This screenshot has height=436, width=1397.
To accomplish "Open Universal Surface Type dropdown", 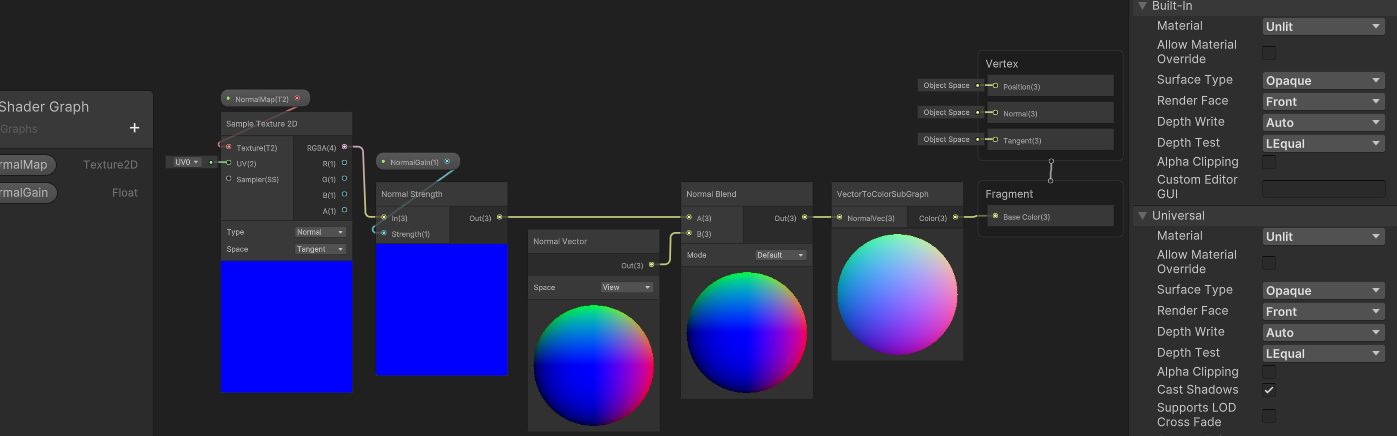I will 1323,291.
